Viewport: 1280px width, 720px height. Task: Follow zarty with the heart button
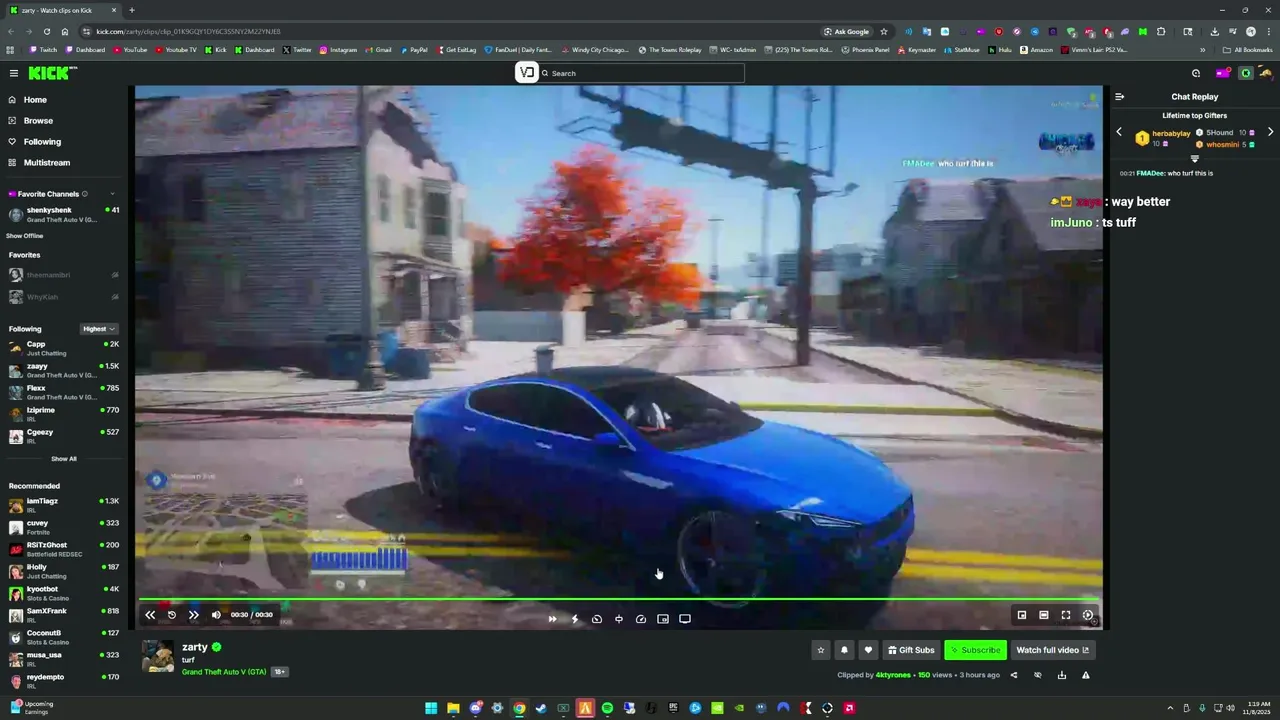click(x=868, y=650)
